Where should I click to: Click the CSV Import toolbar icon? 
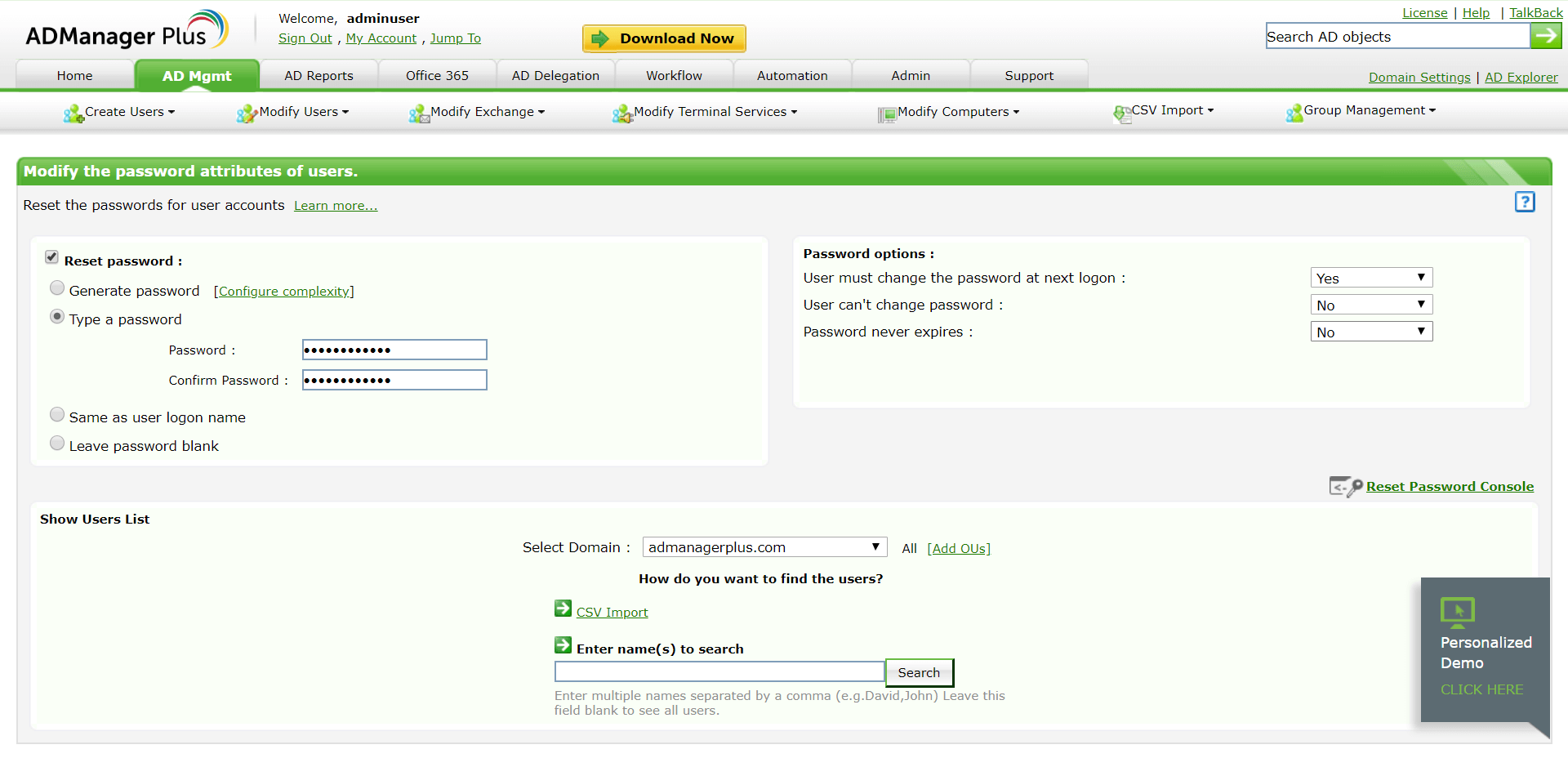point(1121,114)
